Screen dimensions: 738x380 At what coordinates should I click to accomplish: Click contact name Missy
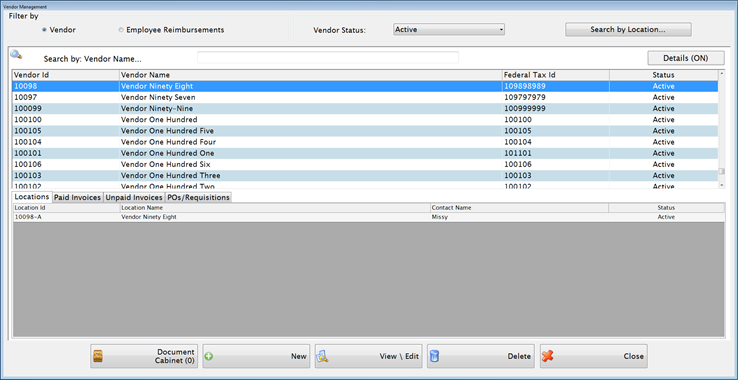439,218
